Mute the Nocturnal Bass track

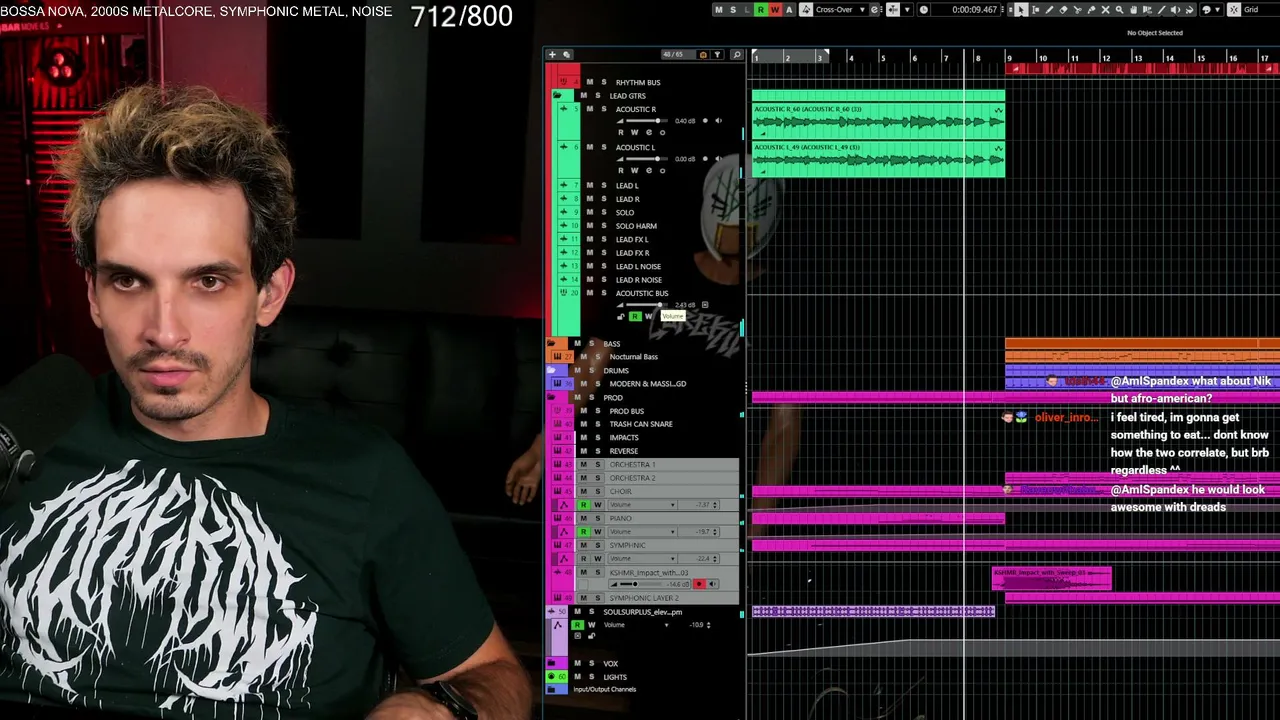pyautogui.click(x=583, y=357)
